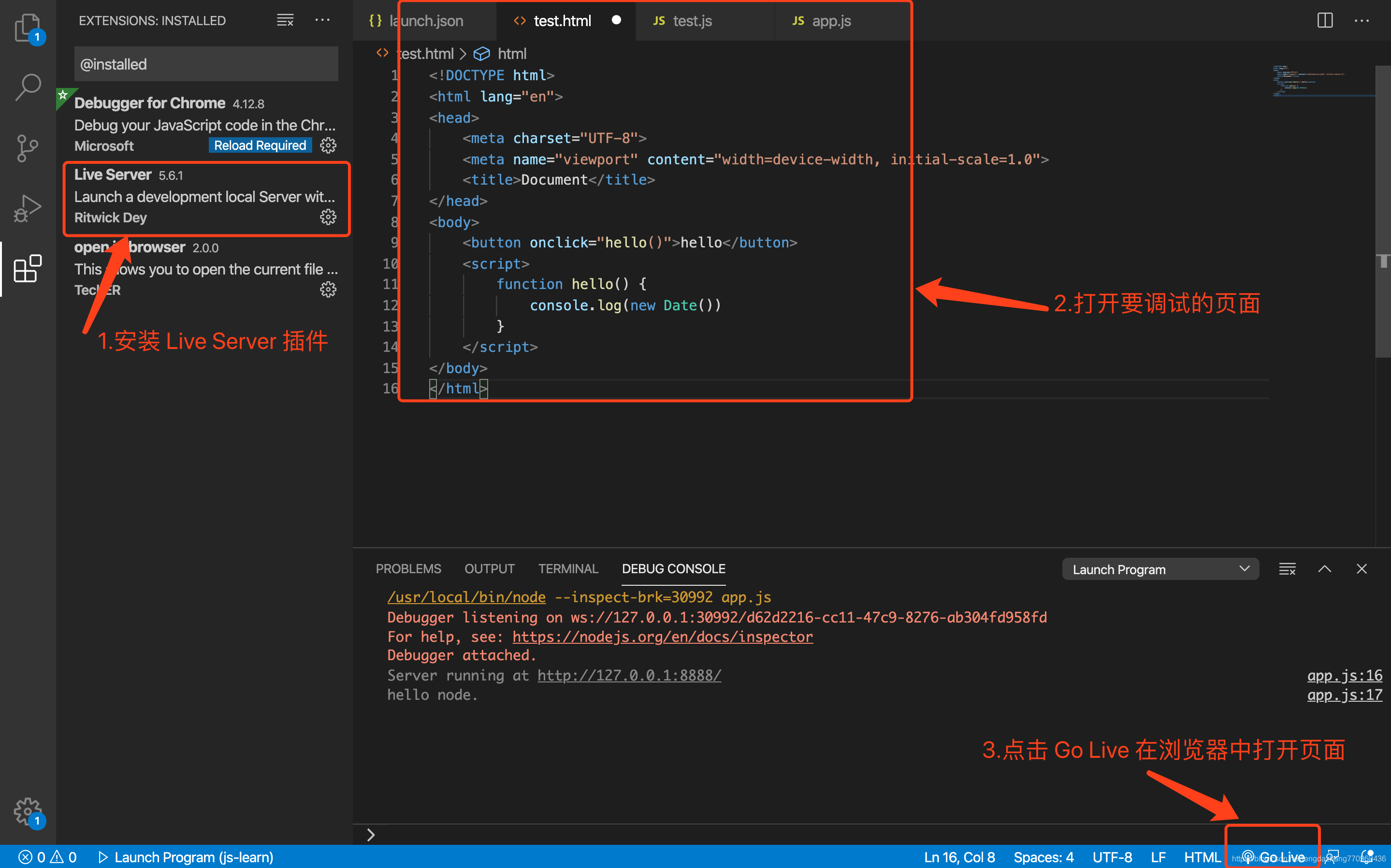Open the Extensions view icon
The width and height of the screenshot is (1391, 868).
[28, 268]
